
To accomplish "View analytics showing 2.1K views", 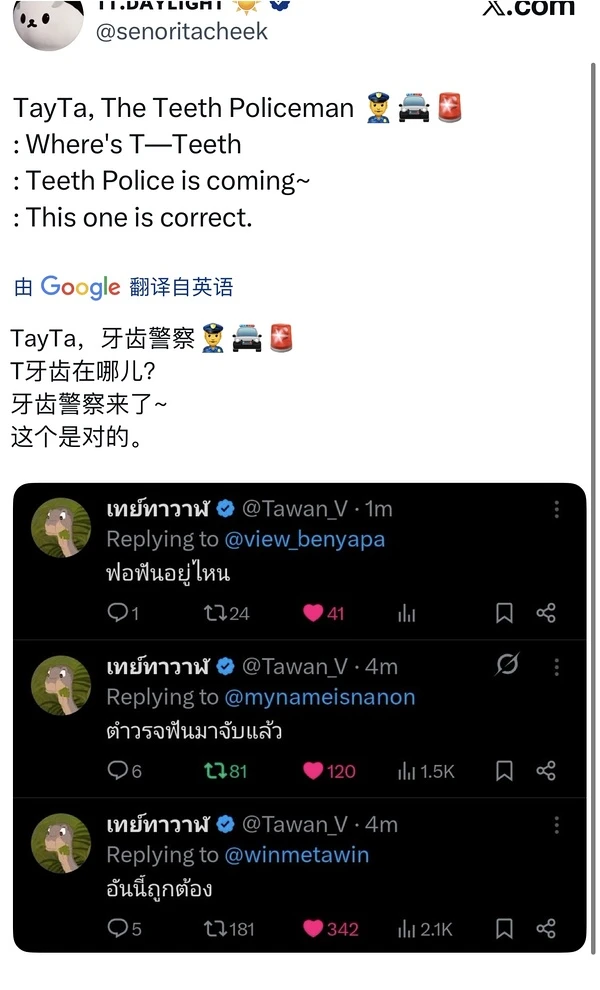I will click(x=425, y=928).
